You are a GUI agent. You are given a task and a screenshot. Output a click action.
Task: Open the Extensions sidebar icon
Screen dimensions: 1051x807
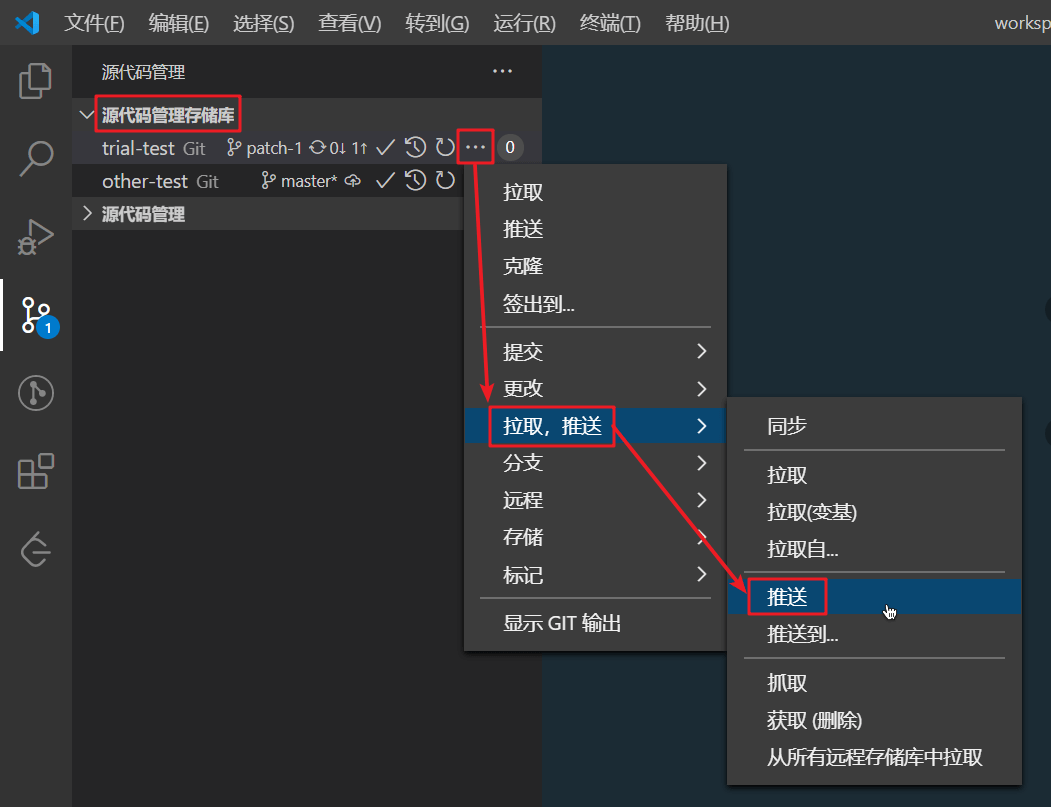[35, 470]
